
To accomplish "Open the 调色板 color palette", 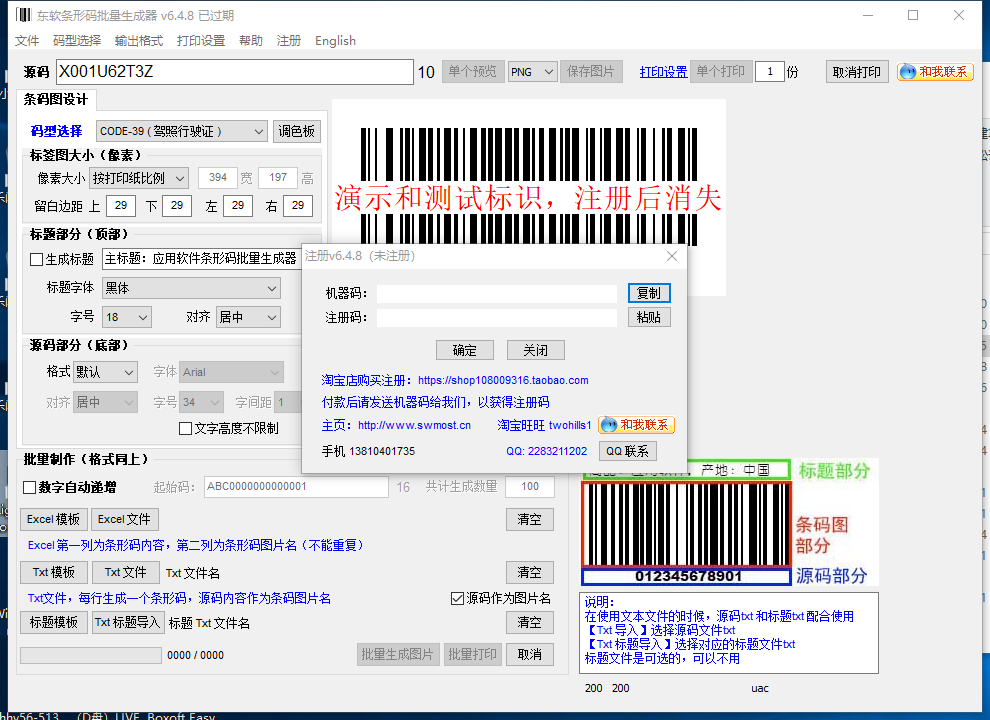I will (297, 131).
